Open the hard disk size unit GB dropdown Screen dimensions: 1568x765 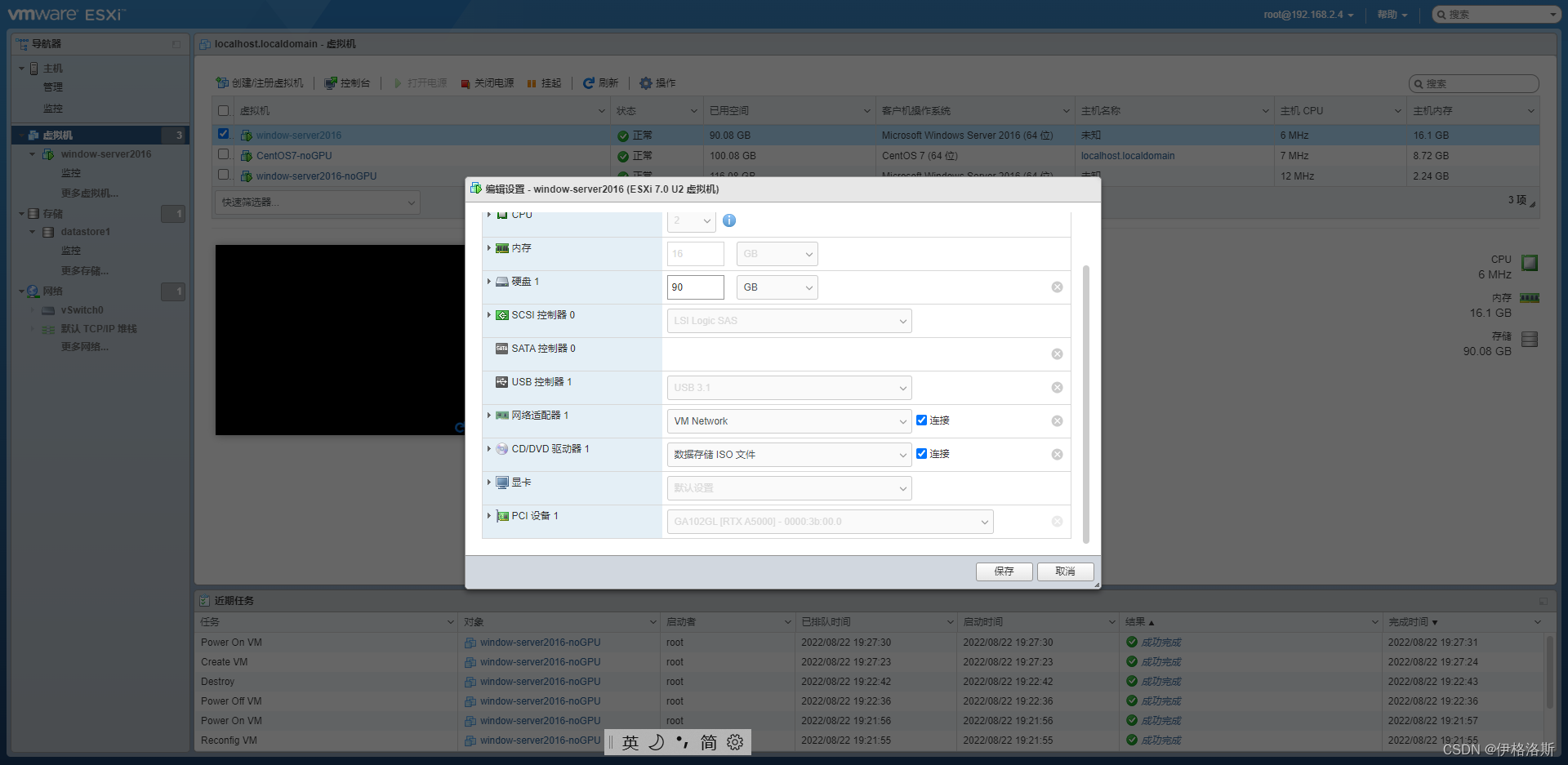click(x=777, y=287)
